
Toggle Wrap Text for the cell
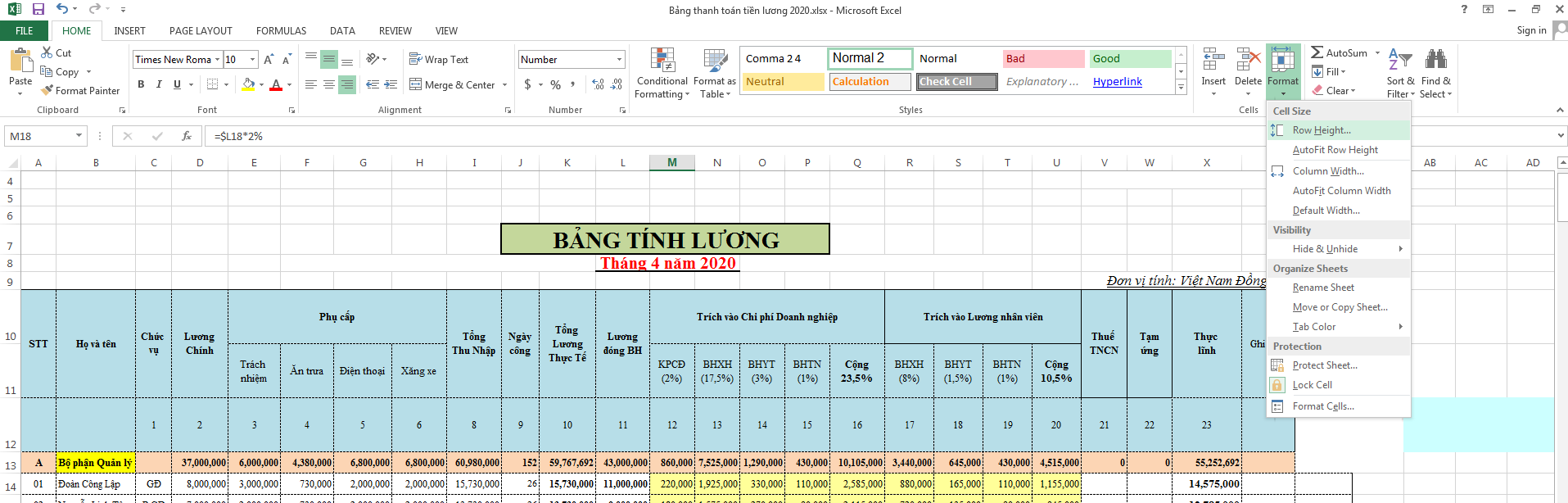pyautogui.click(x=439, y=60)
